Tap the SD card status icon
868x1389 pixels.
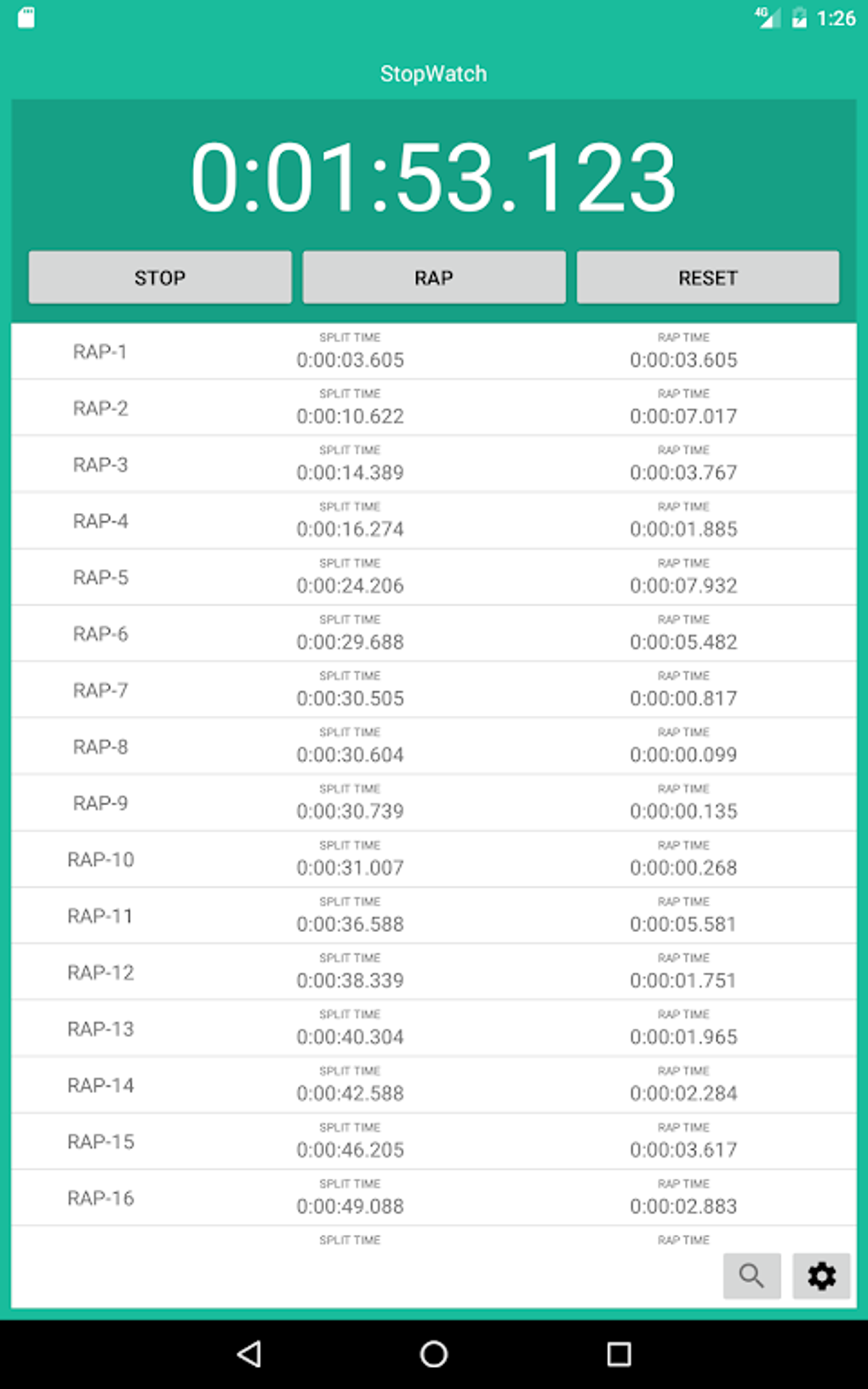tap(26, 18)
